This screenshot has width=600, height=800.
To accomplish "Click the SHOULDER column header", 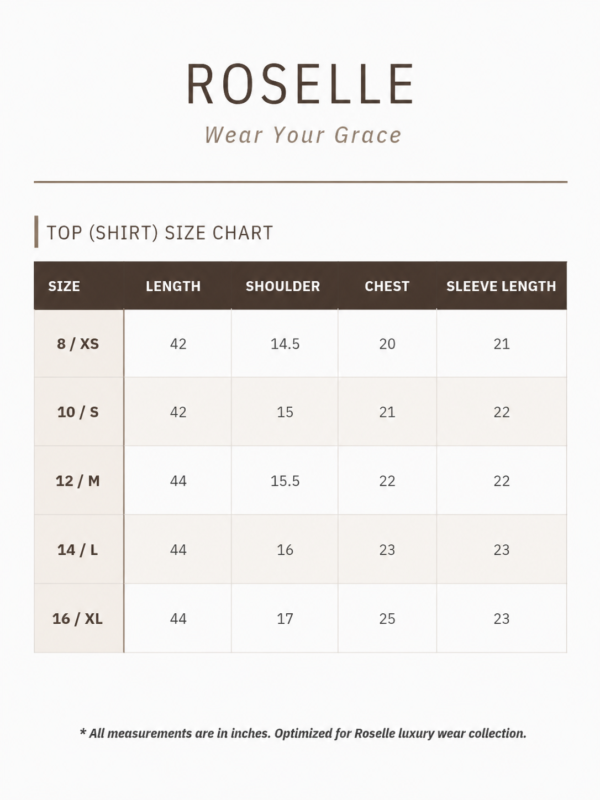I will click(x=283, y=286).
